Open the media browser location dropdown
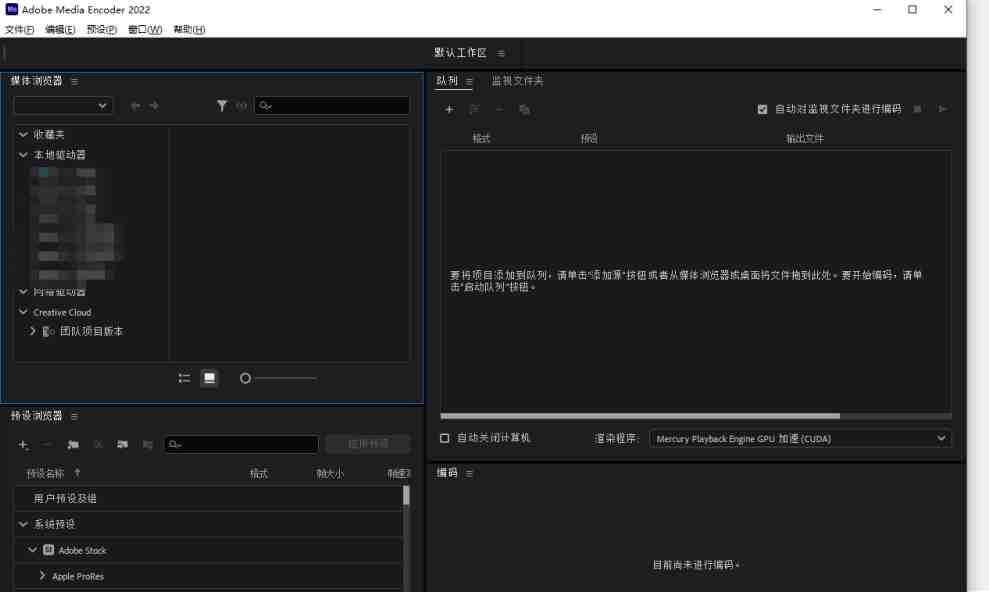The image size is (989, 592). click(x=63, y=105)
